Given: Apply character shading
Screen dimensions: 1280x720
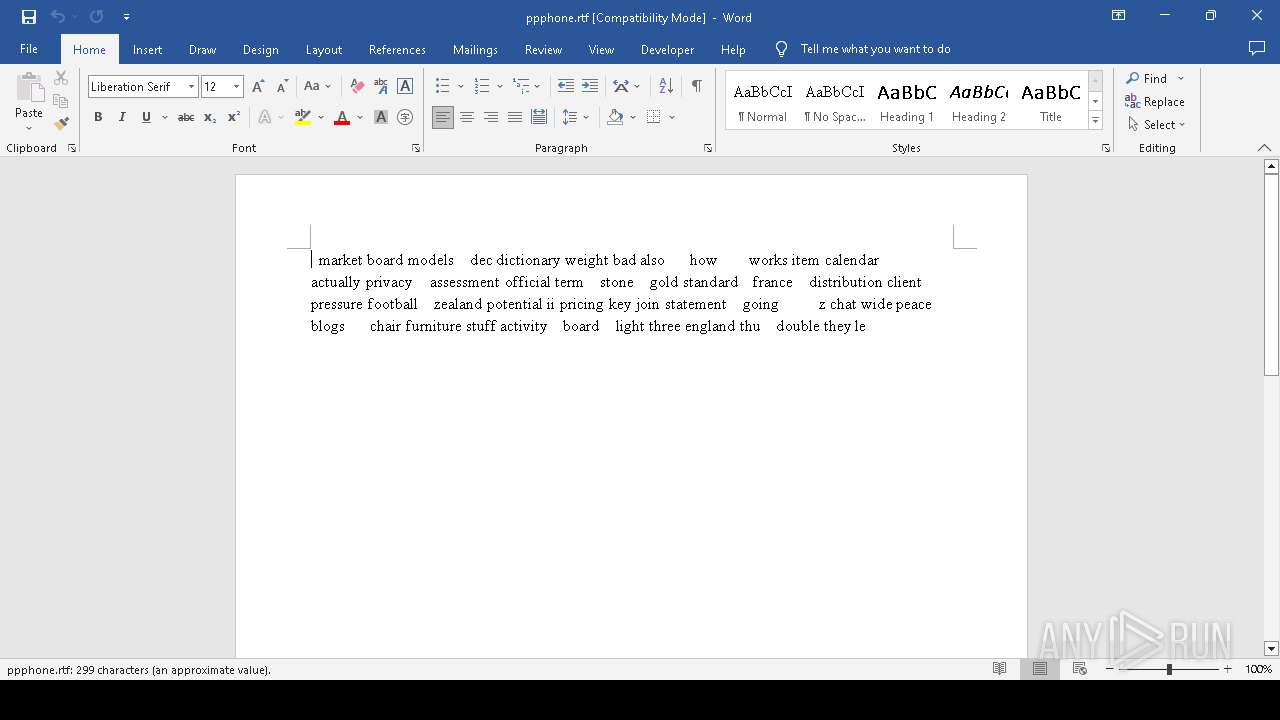Looking at the screenshot, I should tap(381, 118).
